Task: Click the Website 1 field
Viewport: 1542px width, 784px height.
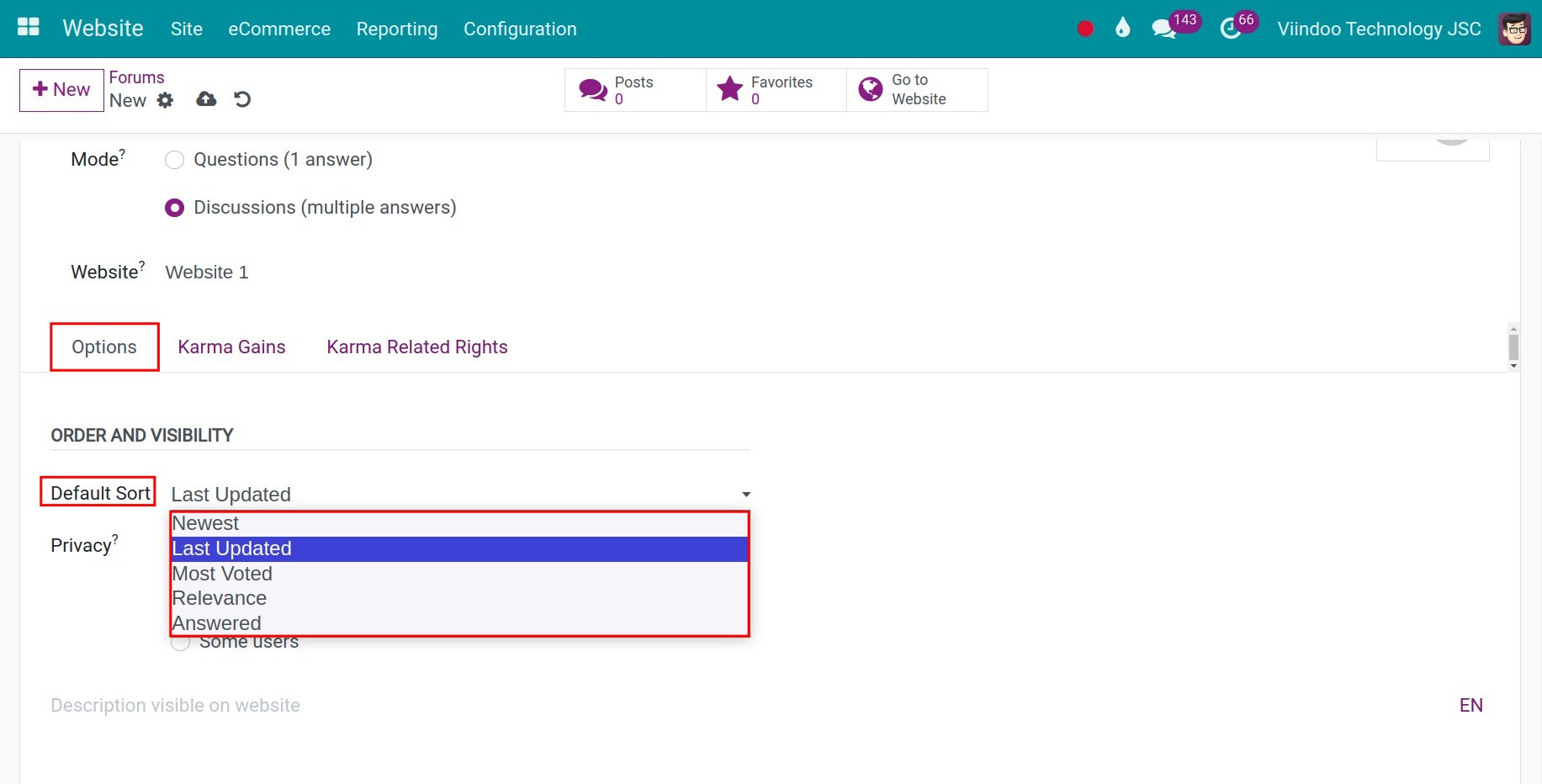Action: 207,273
